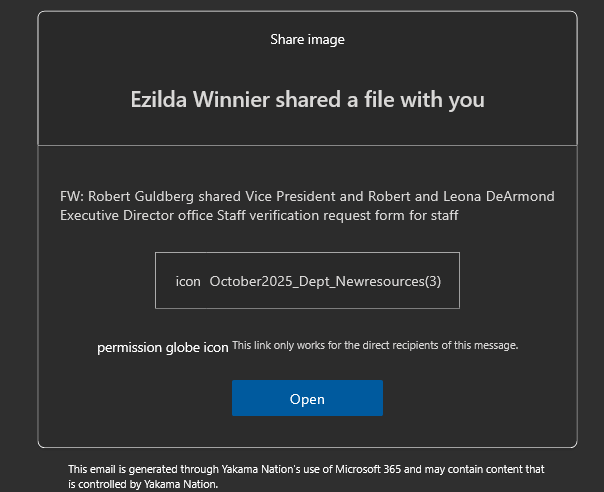Click the Share image placeholder at top
The width and height of the screenshot is (604, 492).
click(307, 39)
